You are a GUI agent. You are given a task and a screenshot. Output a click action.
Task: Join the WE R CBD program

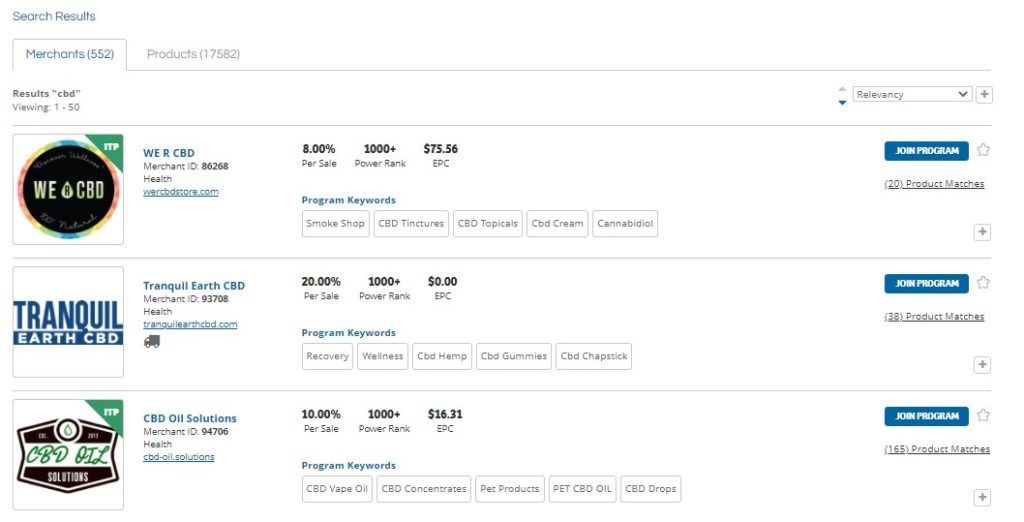pos(926,151)
